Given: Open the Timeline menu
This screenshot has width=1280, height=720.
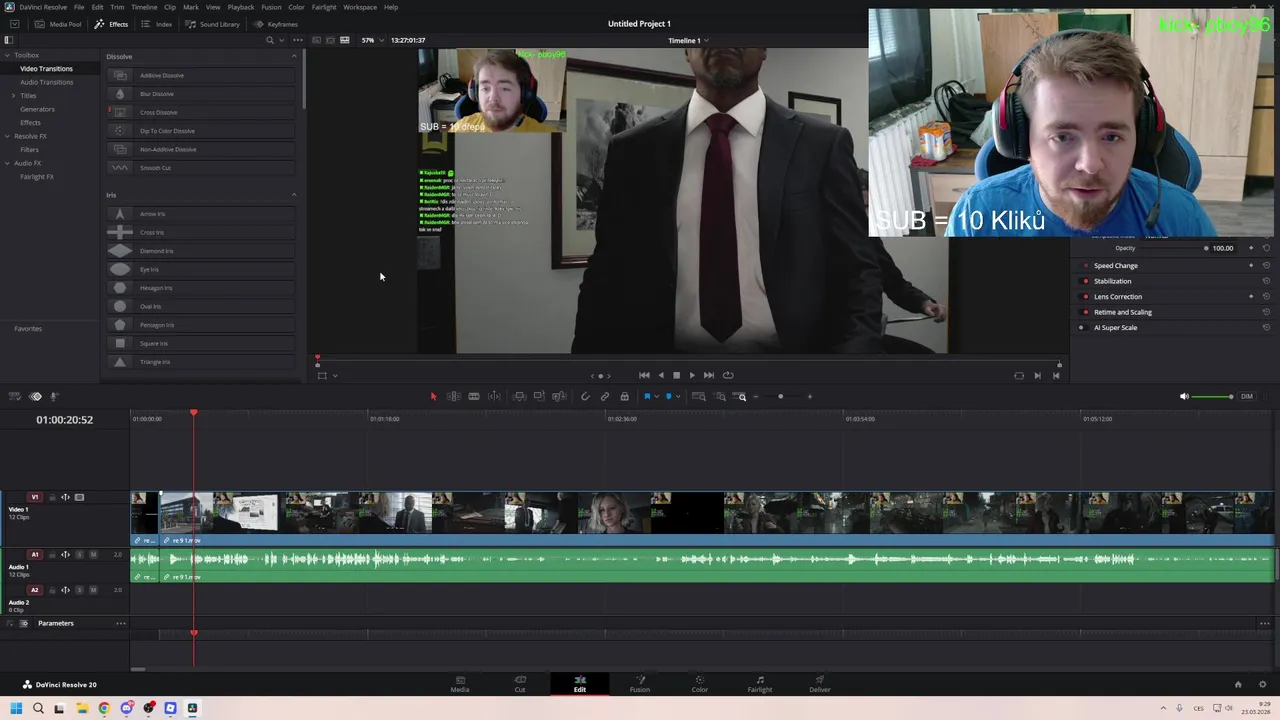Looking at the screenshot, I should coord(144,7).
